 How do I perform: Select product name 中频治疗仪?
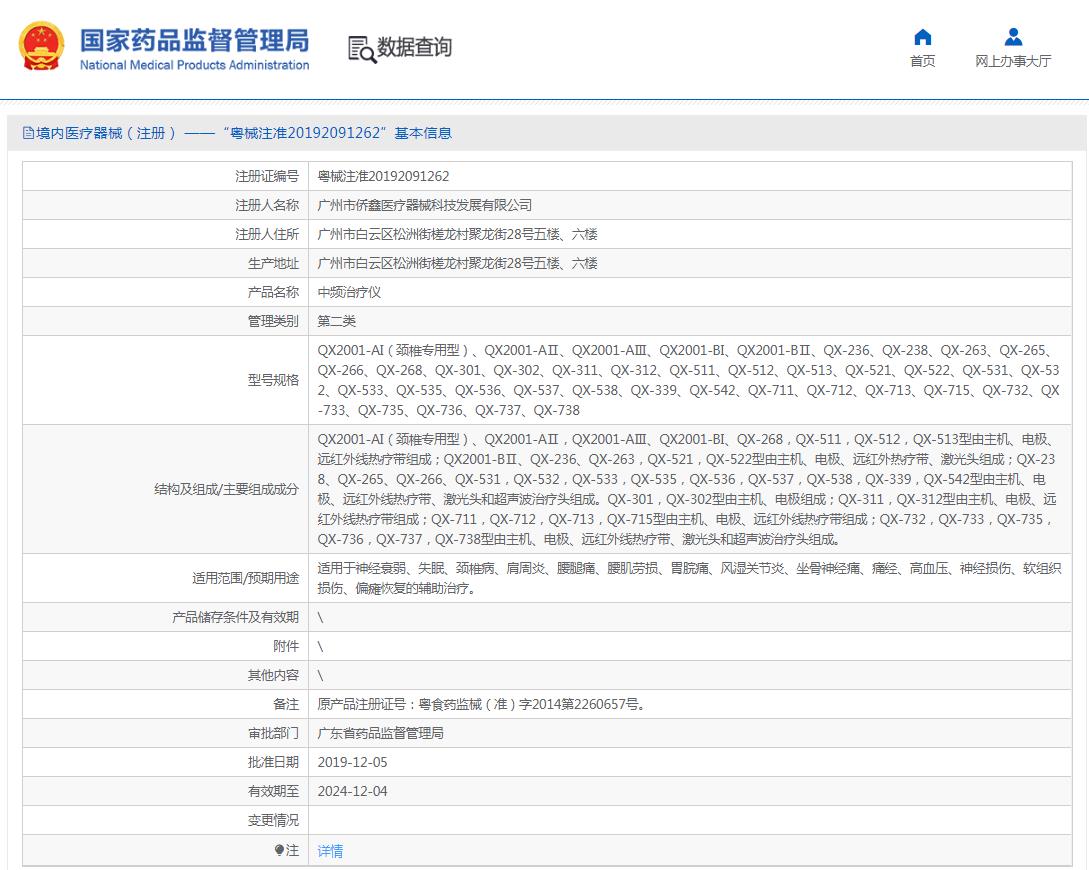349,292
